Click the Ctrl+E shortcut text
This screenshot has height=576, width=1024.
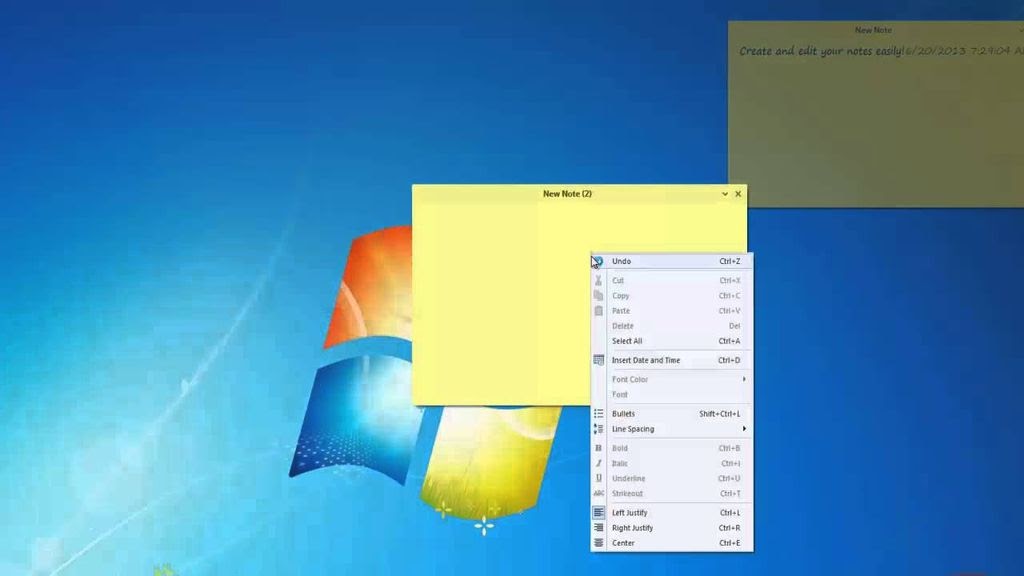[x=729, y=543]
